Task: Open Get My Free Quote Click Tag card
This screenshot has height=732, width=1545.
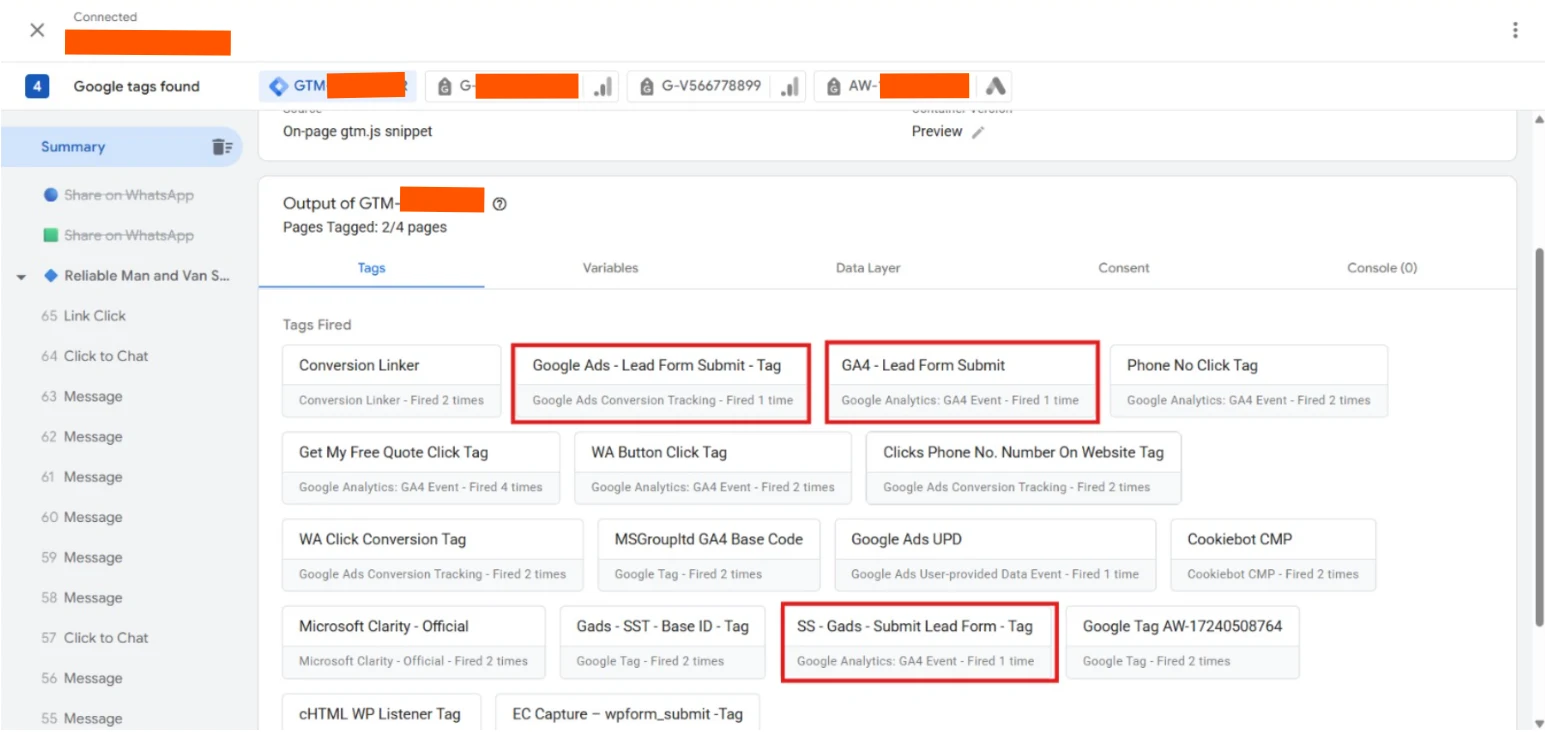Action: click(421, 469)
